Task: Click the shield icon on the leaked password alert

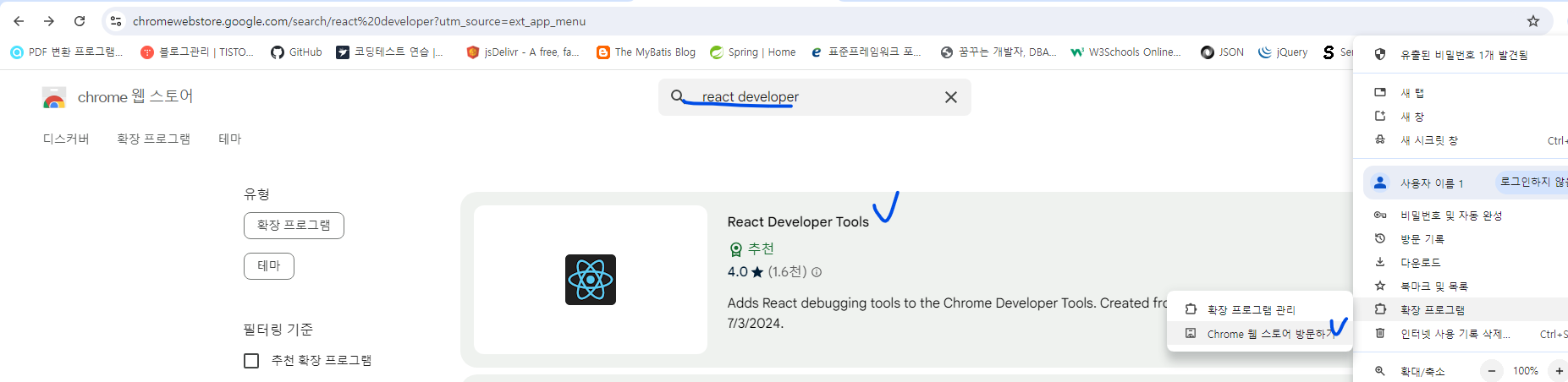Action: (x=1379, y=54)
